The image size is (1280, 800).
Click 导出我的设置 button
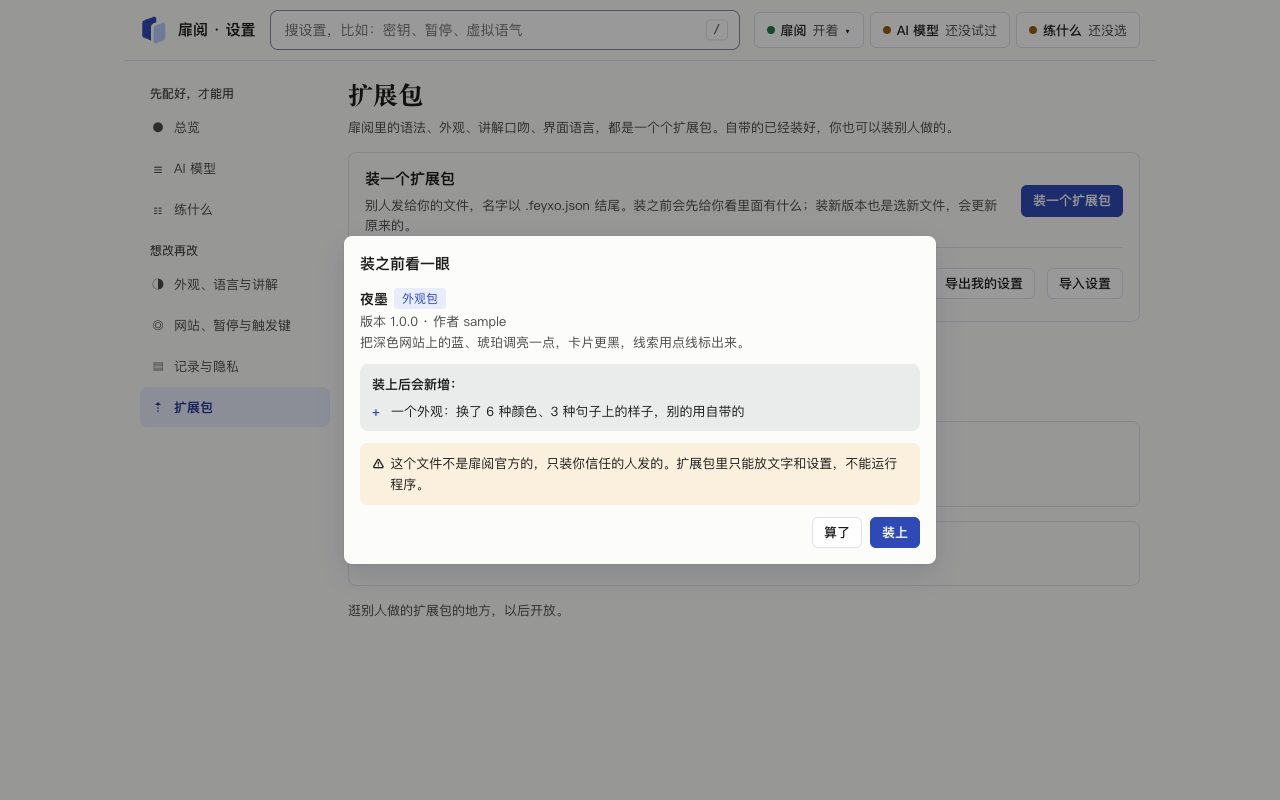point(984,283)
